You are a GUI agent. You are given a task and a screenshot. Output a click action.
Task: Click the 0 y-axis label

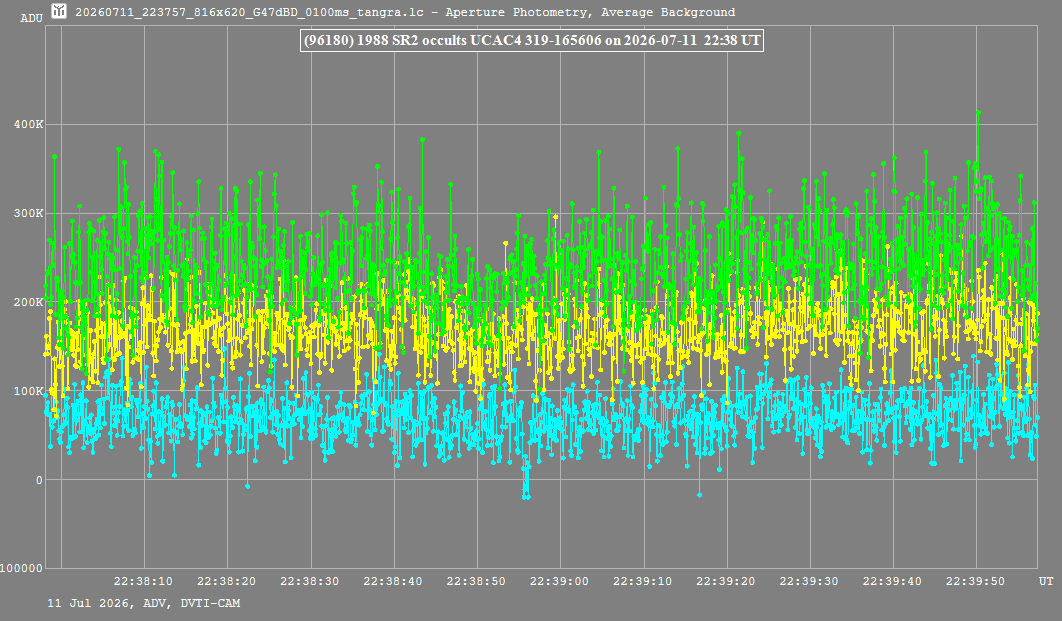39,480
